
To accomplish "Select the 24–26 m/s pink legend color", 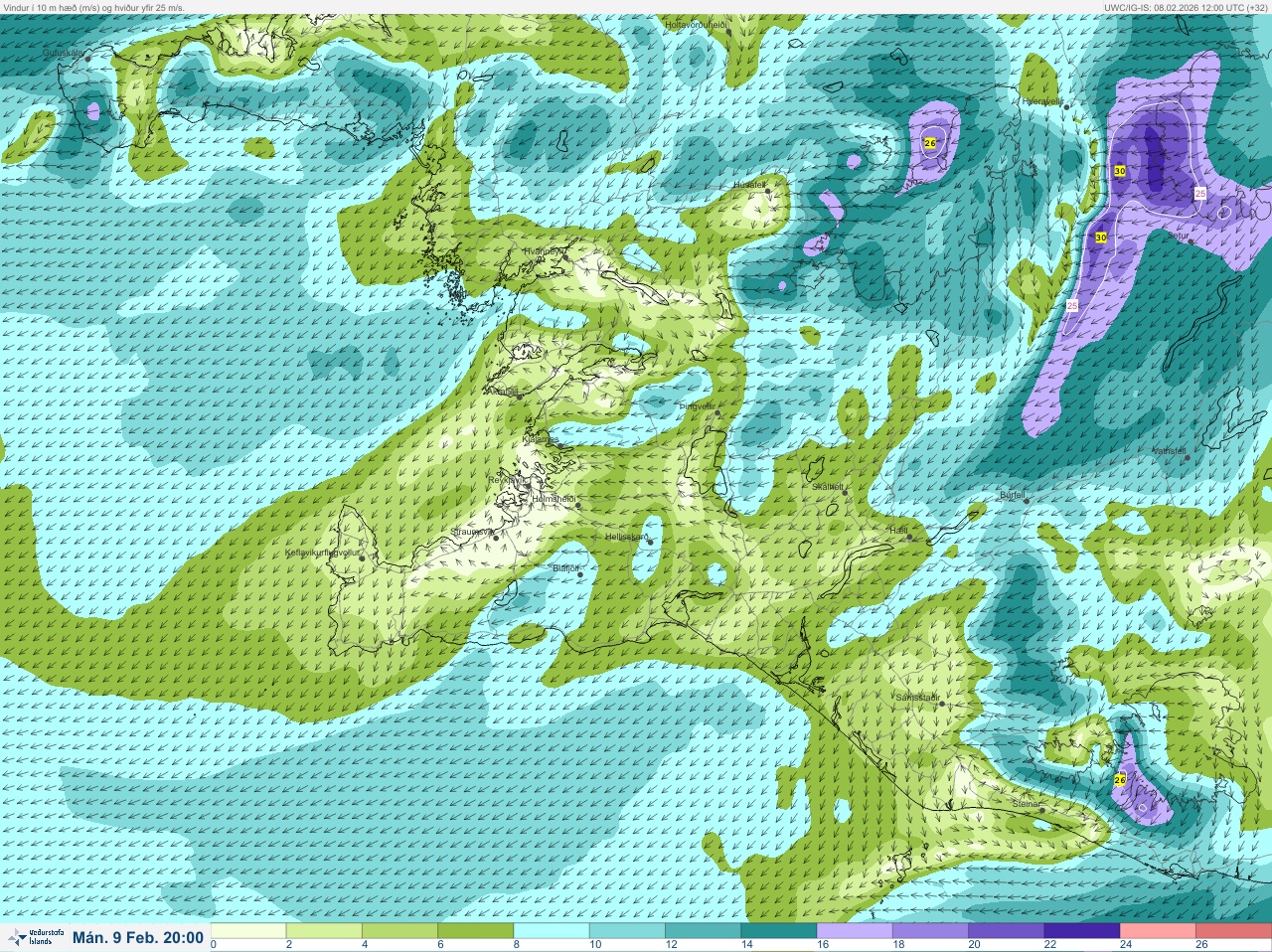I will pos(1156,931).
